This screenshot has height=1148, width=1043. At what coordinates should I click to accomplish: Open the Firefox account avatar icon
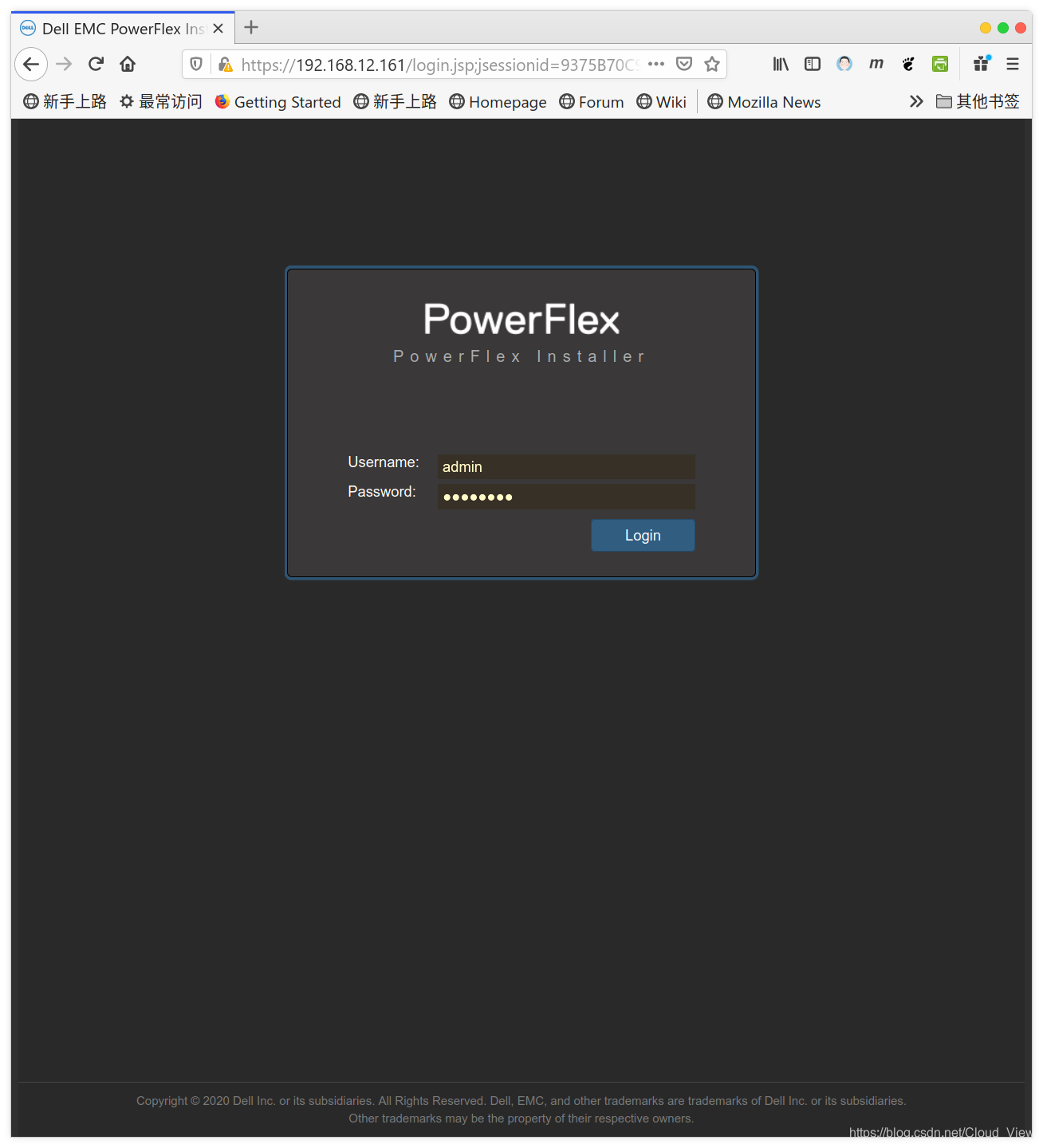click(844, 64)
